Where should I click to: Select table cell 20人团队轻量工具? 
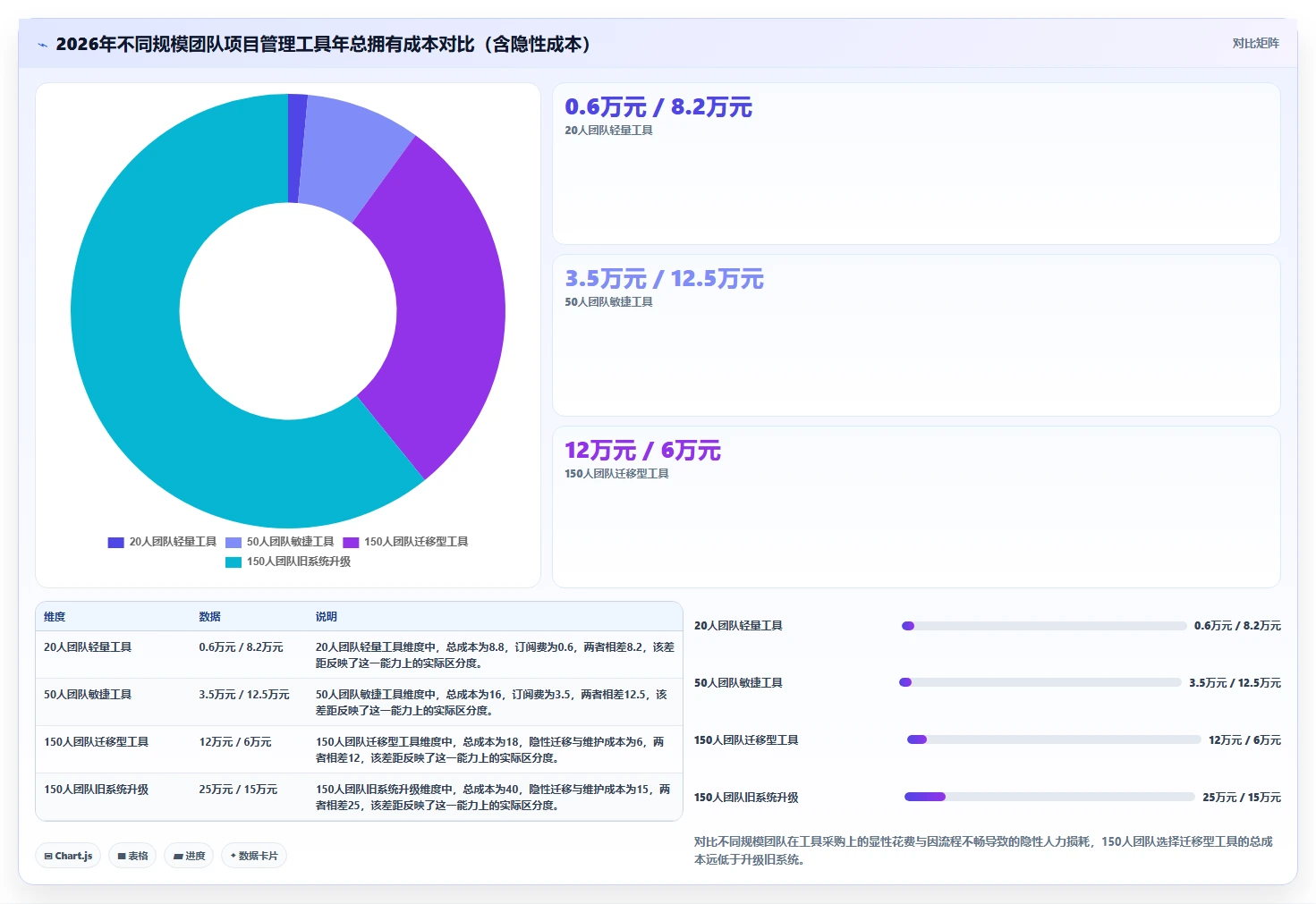[88, 647]
